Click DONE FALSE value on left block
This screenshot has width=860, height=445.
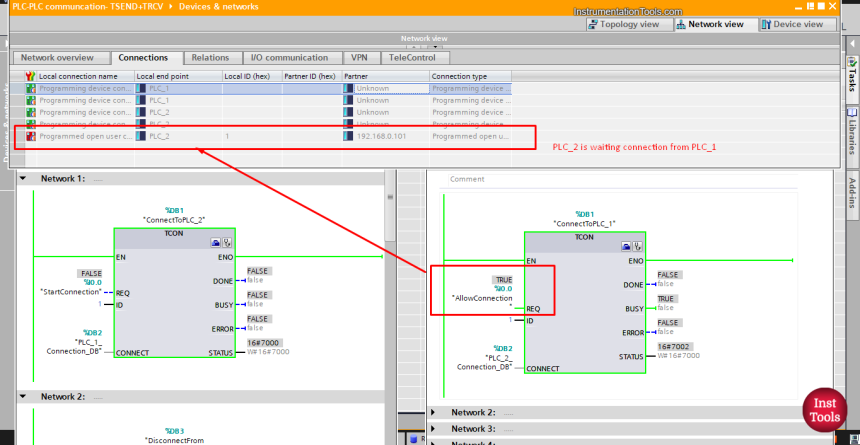coord(257,271)
